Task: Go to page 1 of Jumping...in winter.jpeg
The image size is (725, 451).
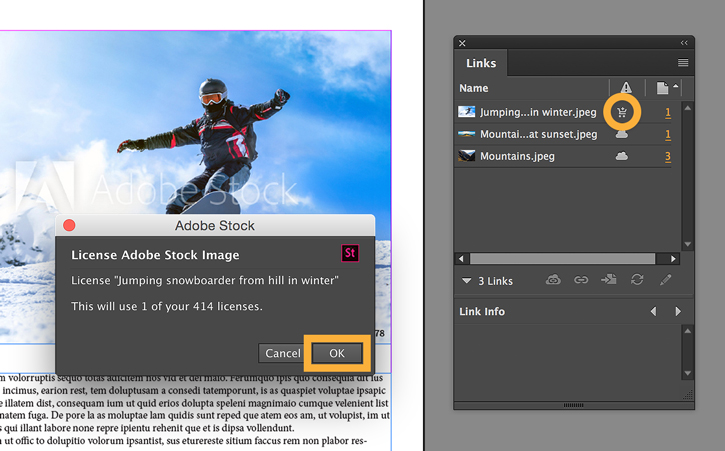Action: click(668, 112)
